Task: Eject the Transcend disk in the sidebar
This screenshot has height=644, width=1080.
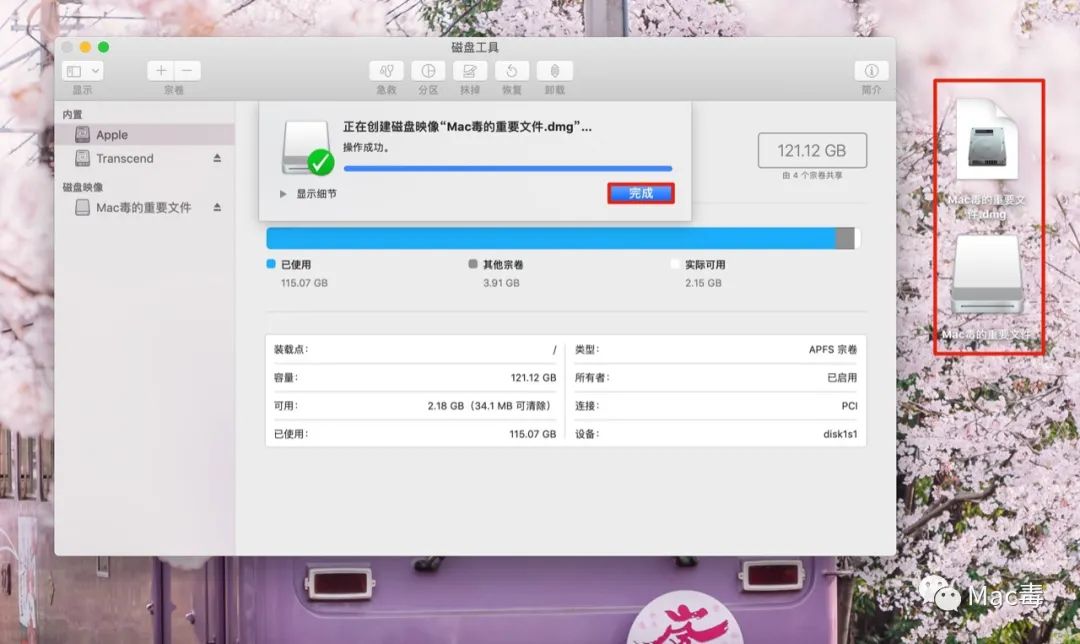Action: [x=217, y=159]
